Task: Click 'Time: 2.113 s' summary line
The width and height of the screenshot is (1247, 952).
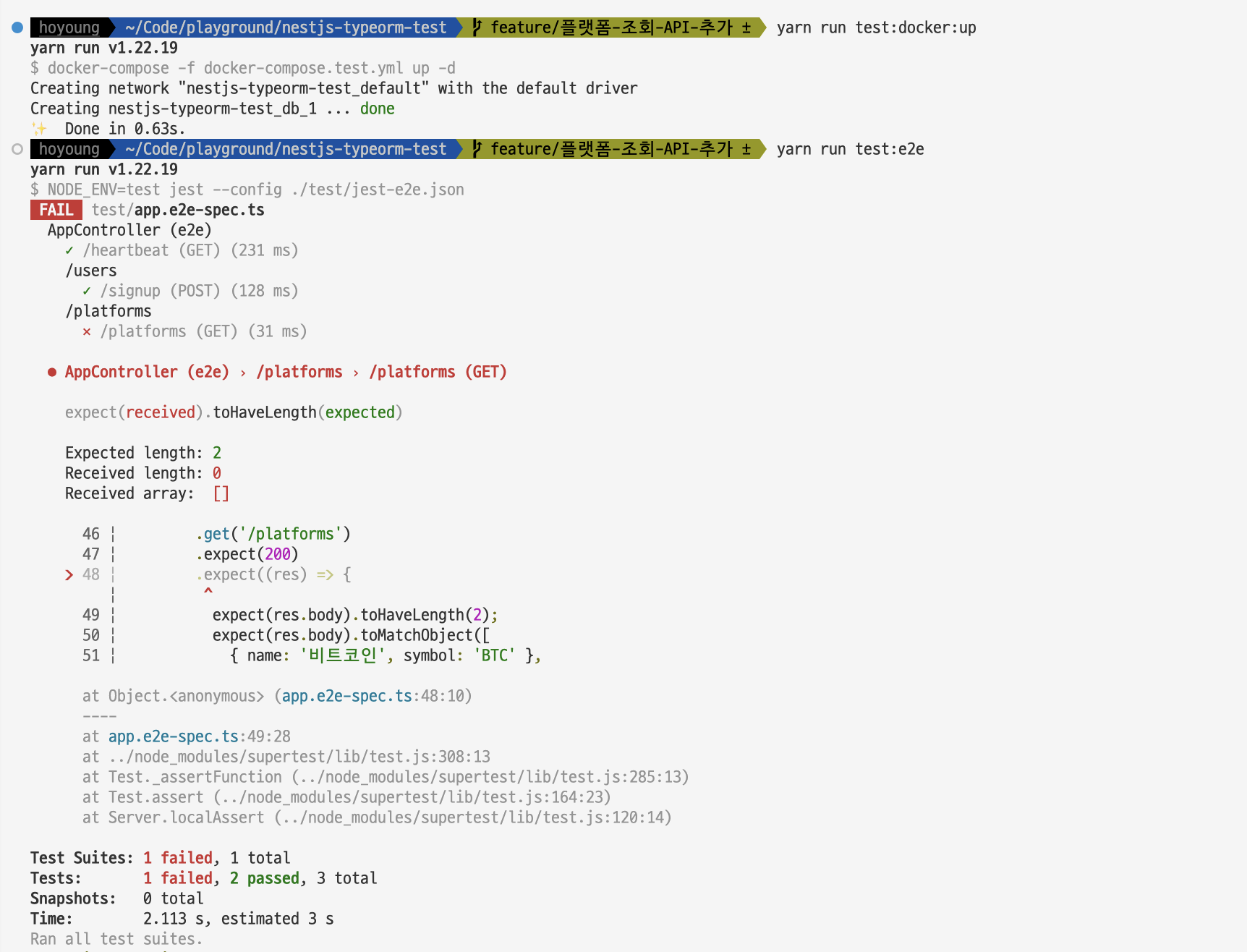Action: pos(182,919)
